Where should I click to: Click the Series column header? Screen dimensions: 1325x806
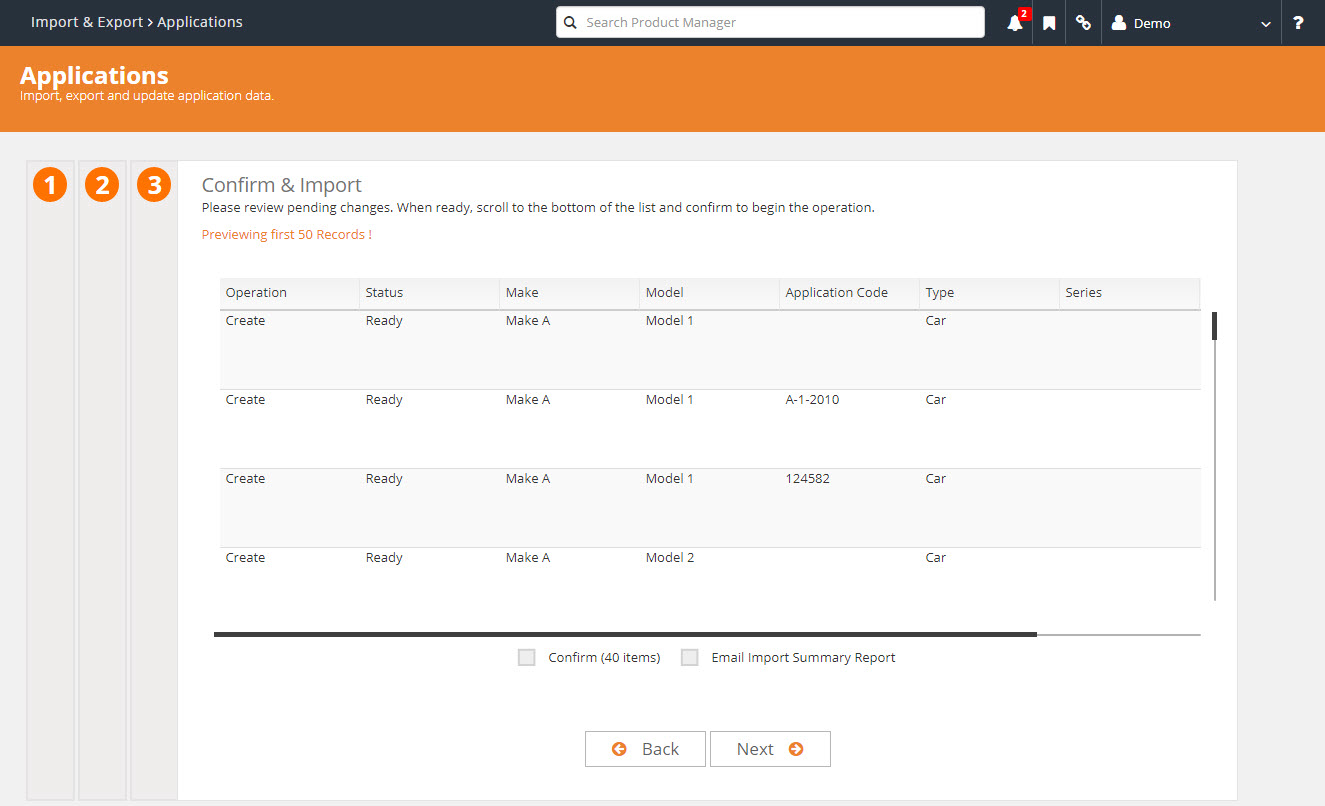point(1130,293)
